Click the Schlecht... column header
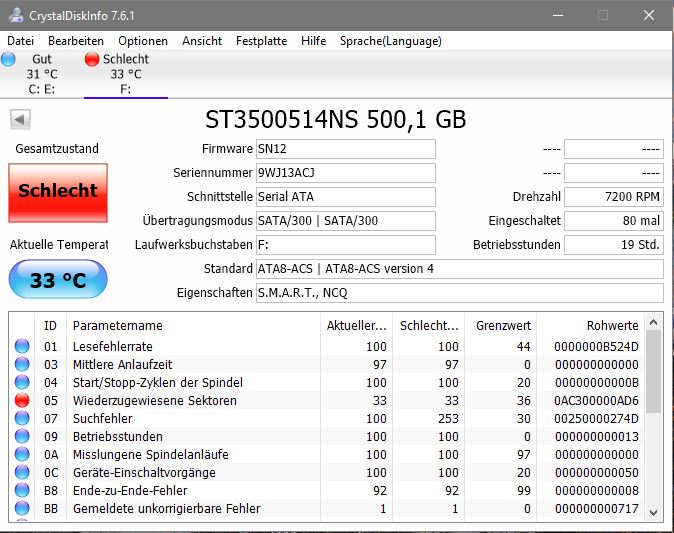Viewport: 674px width, 533px height. coord(429,325)
